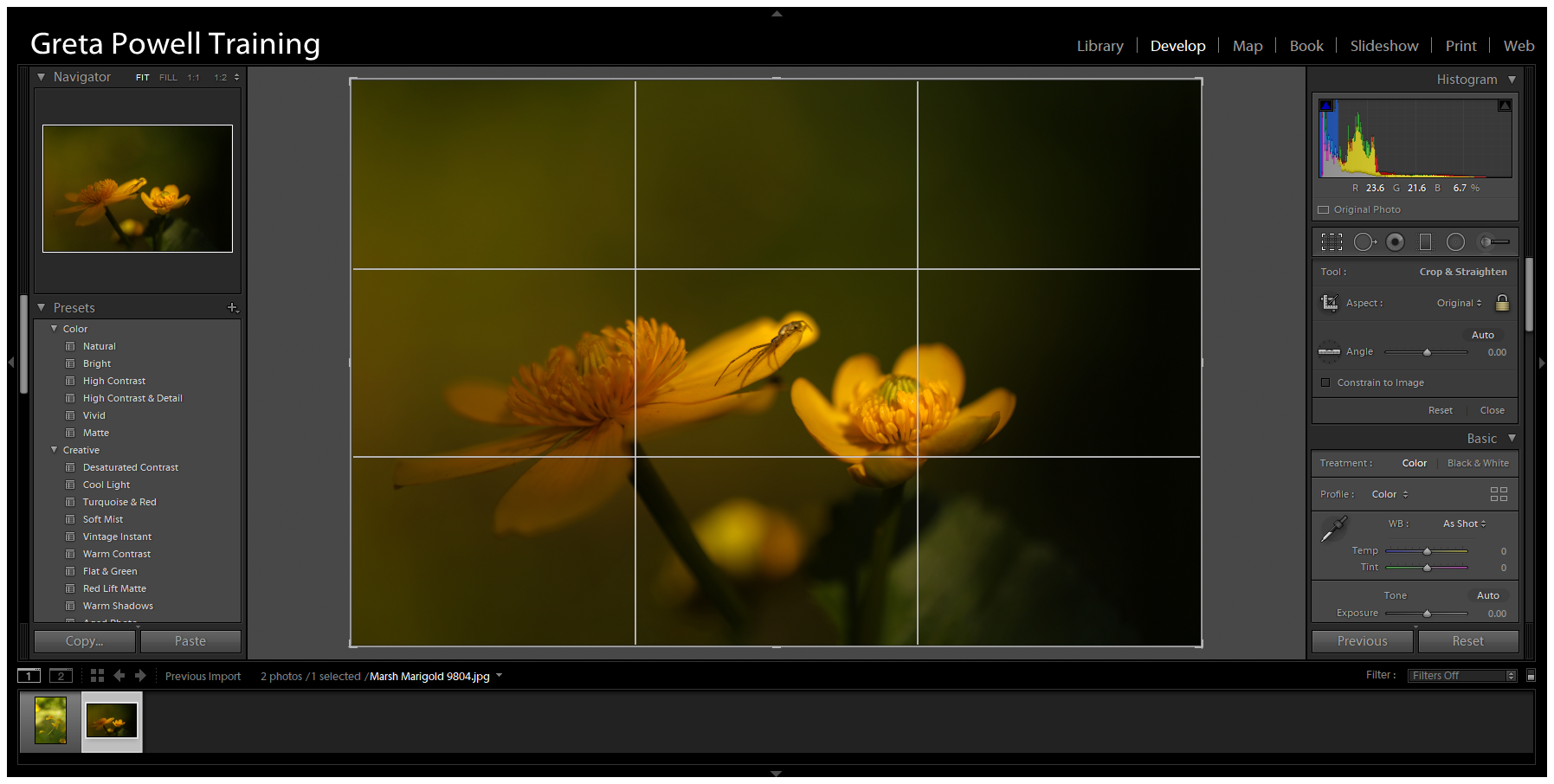Apply the Vintage Instant preset
Image resolution: width=1554 pixels, height=784 pixels.
[x=116, y=537]
